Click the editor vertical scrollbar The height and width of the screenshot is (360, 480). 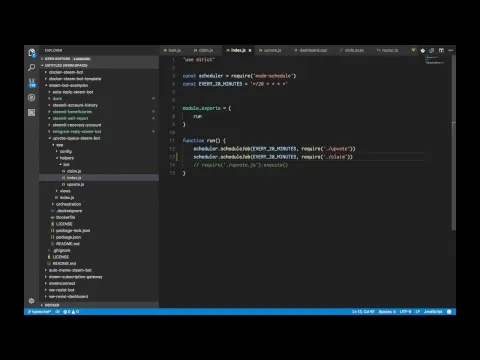click(x=454, y=143)
